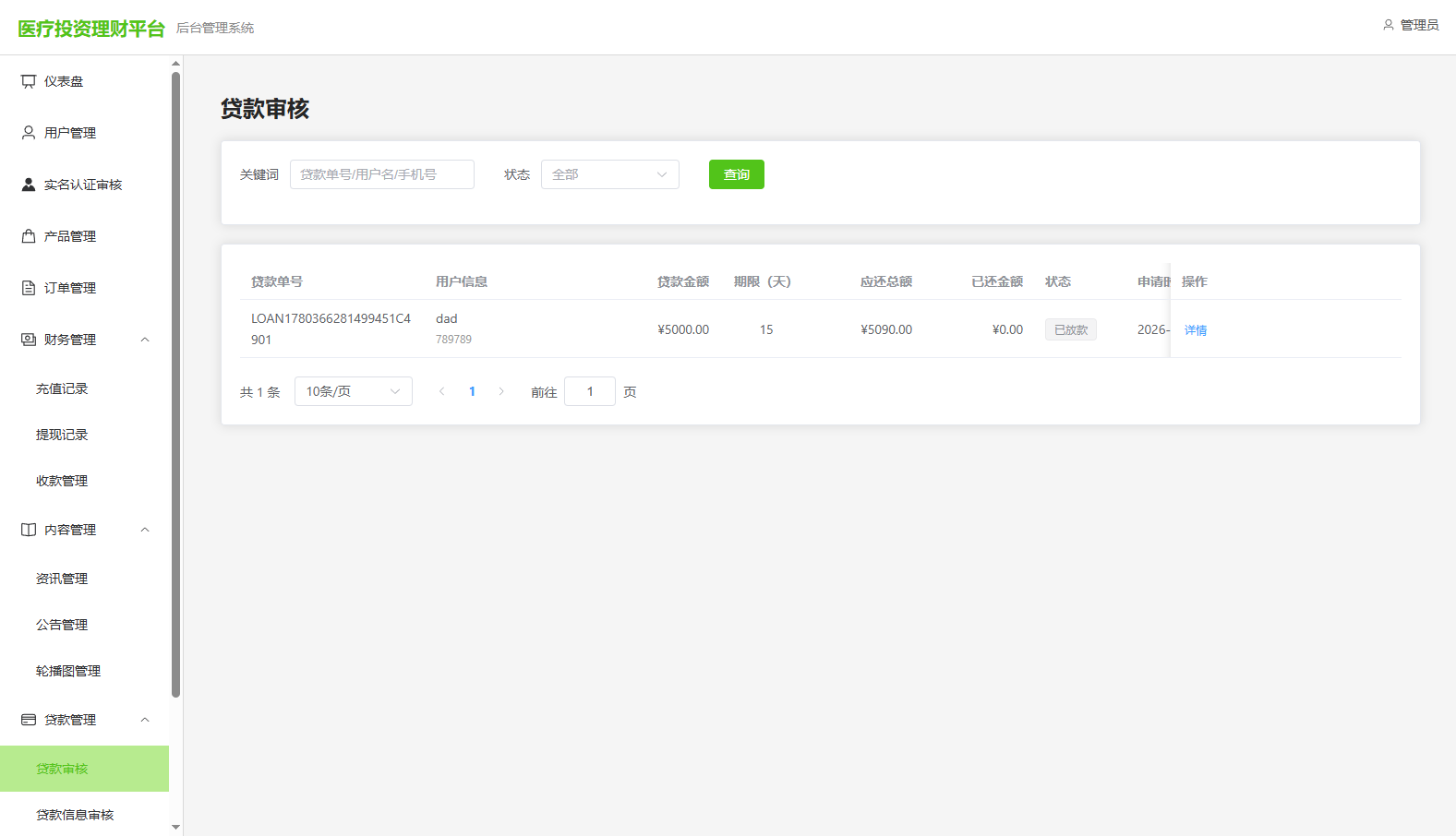
Task: Click the 前往 page number input
Action: coord(590,391)
